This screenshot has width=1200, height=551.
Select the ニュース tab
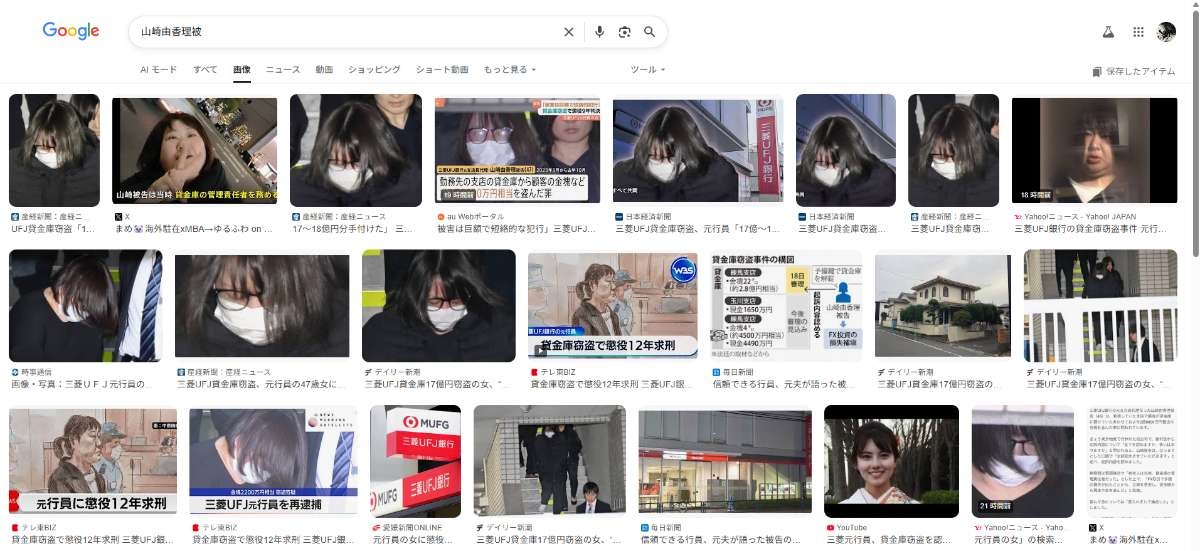(283, 70)
